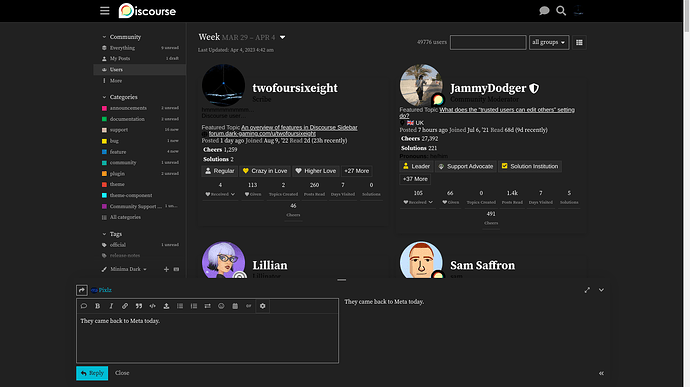Insert a blockquote in composer
This screenshot has width=690, height=387.
(139, 306)
